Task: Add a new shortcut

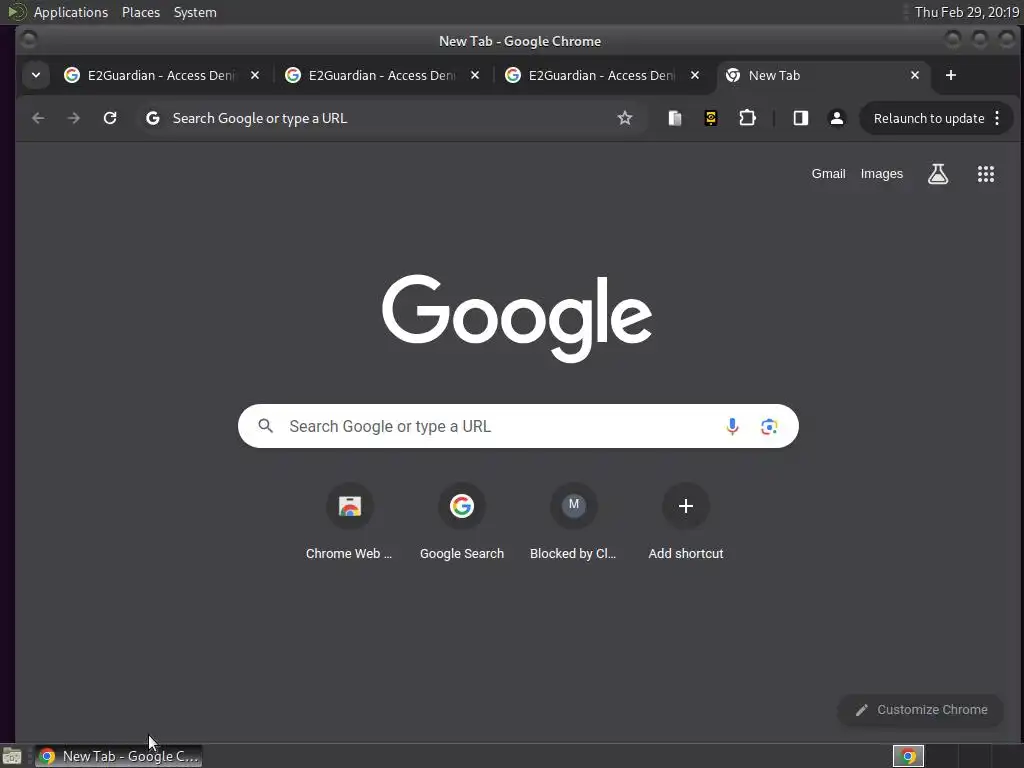Action: (x=686, y=522)
